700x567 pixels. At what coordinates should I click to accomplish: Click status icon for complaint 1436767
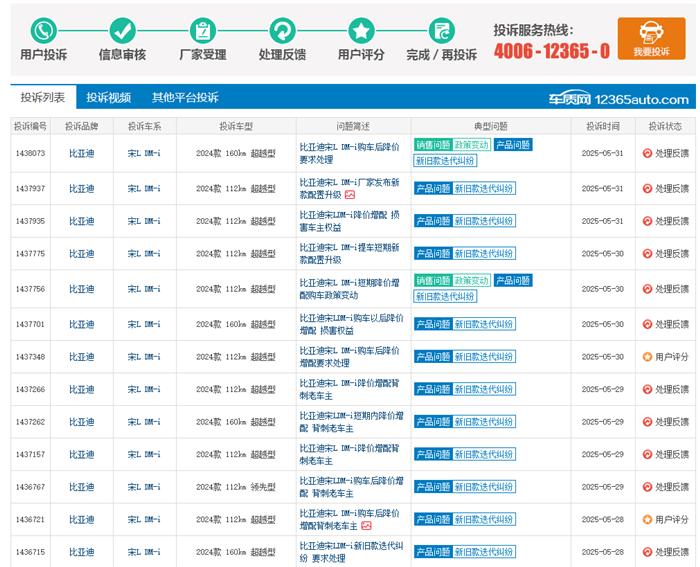[647, 487]
